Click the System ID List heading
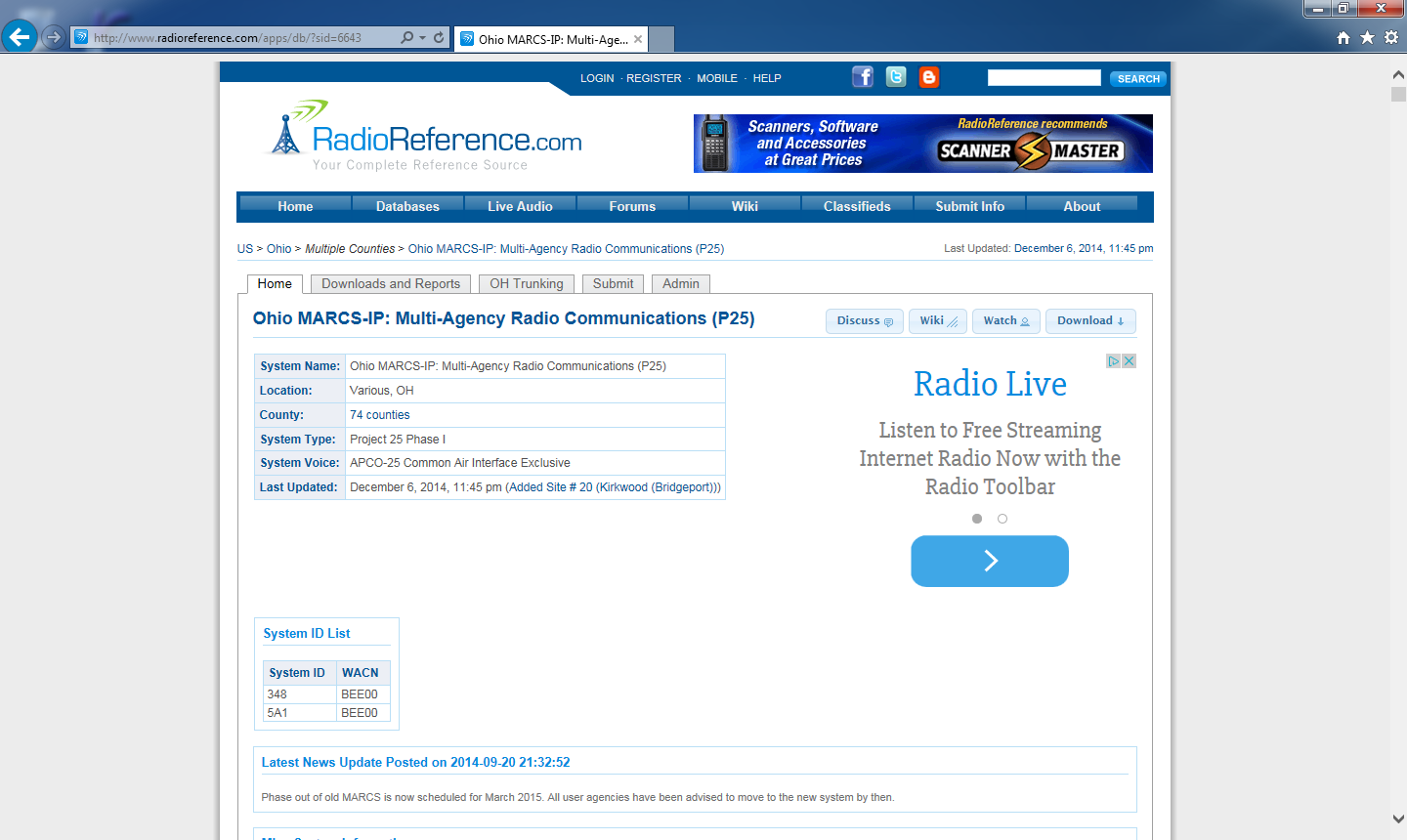The width and height of the screenshot is (1407, 840). pyautogui.click(x=307, y=634)
